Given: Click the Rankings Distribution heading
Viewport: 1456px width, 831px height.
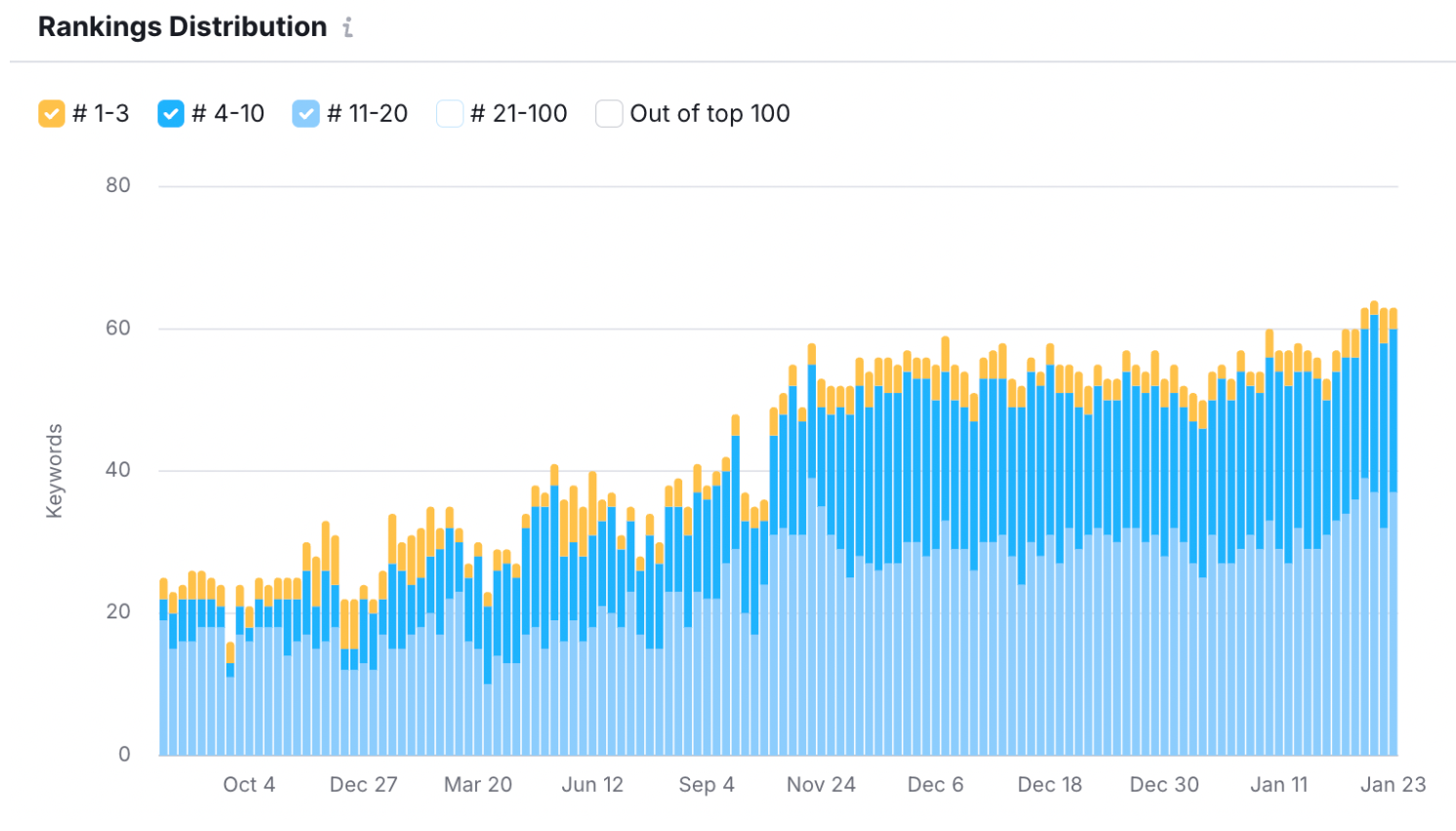Looking at the screenshot, I should pyautogui.click(x=182, y=27).
